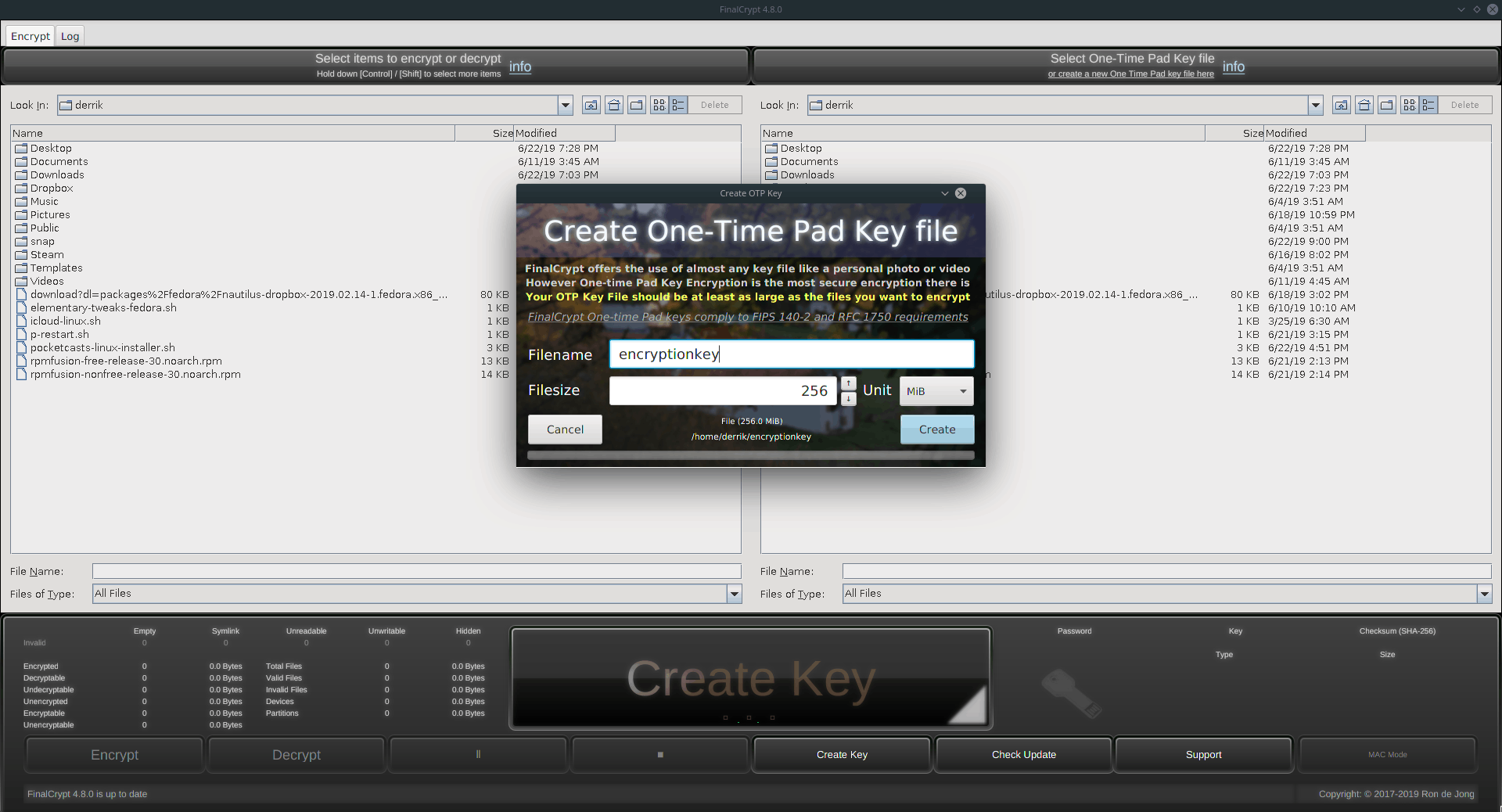This screenshot has height=812, width=1502.
Task: Click the Decrypt button in bottom bar
Action: (x=296, y=755)
